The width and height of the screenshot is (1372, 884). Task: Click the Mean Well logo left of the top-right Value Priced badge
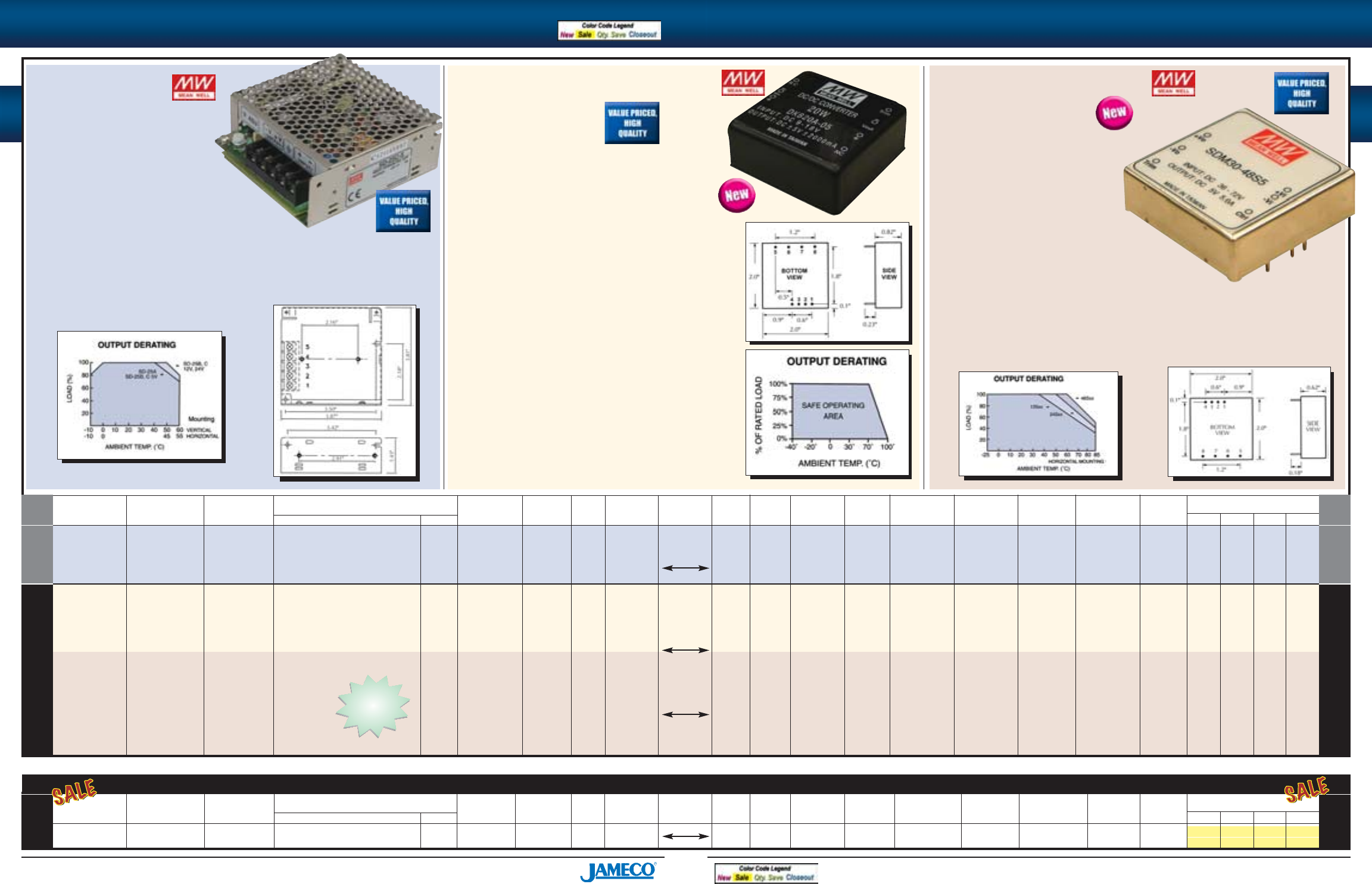coord(1173,83)
